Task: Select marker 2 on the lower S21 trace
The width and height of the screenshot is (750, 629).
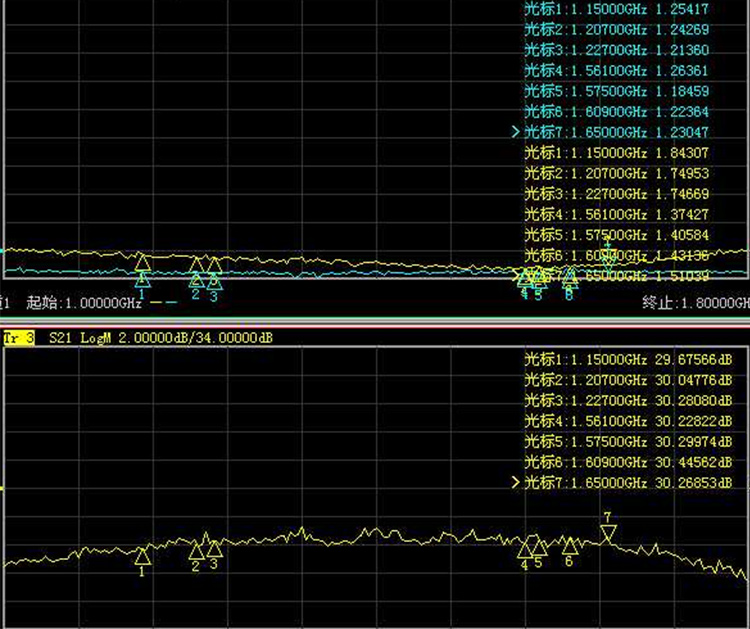Action: click(x=196, y=549)
